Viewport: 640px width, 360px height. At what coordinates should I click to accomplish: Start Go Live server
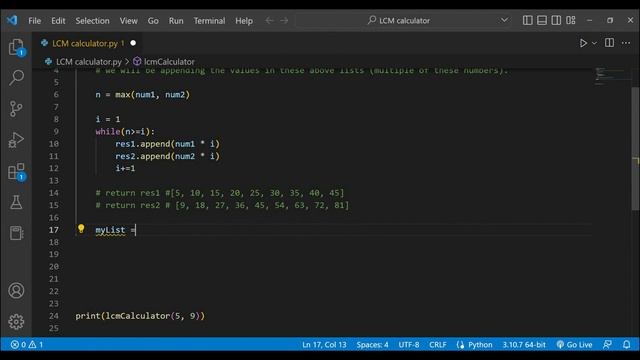click(574, 344)
